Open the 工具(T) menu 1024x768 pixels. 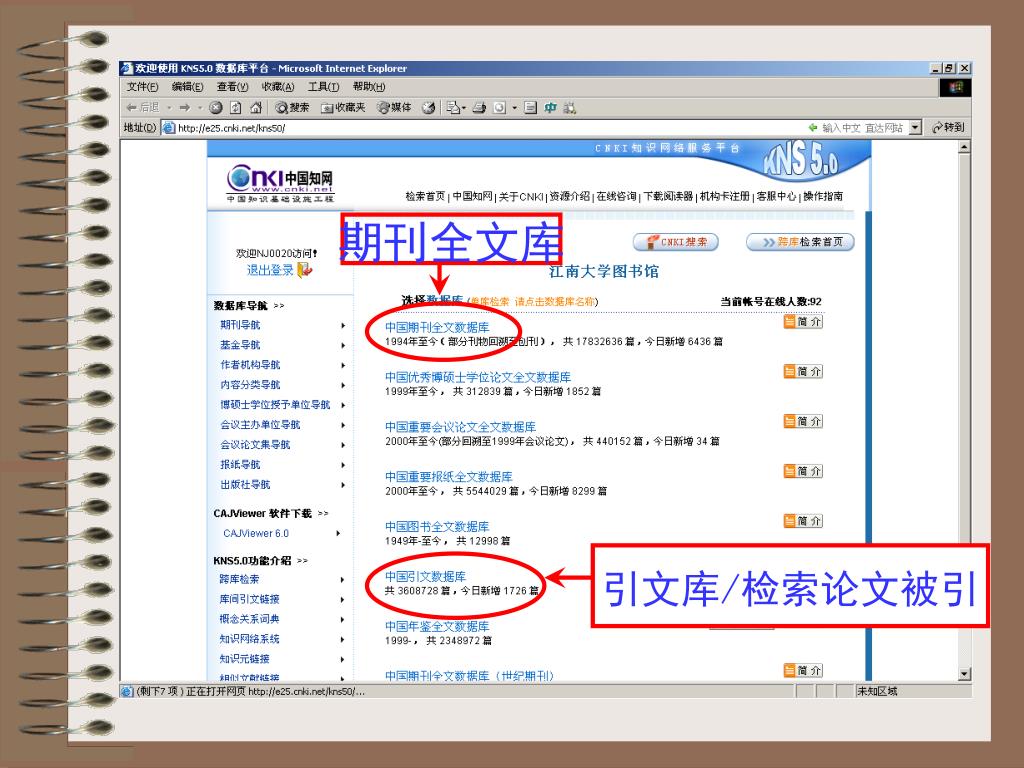[323, 87]
